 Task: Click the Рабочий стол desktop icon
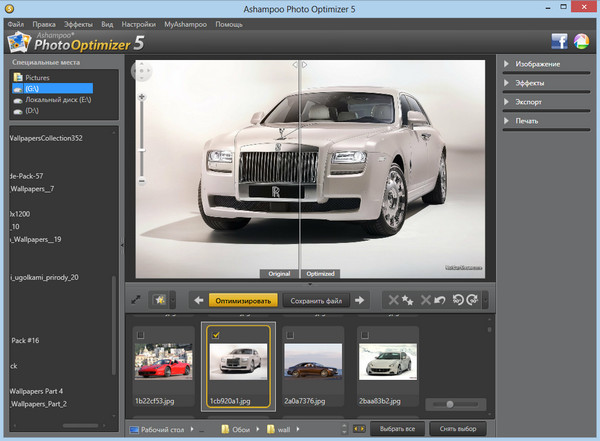[x=134, y=430]
